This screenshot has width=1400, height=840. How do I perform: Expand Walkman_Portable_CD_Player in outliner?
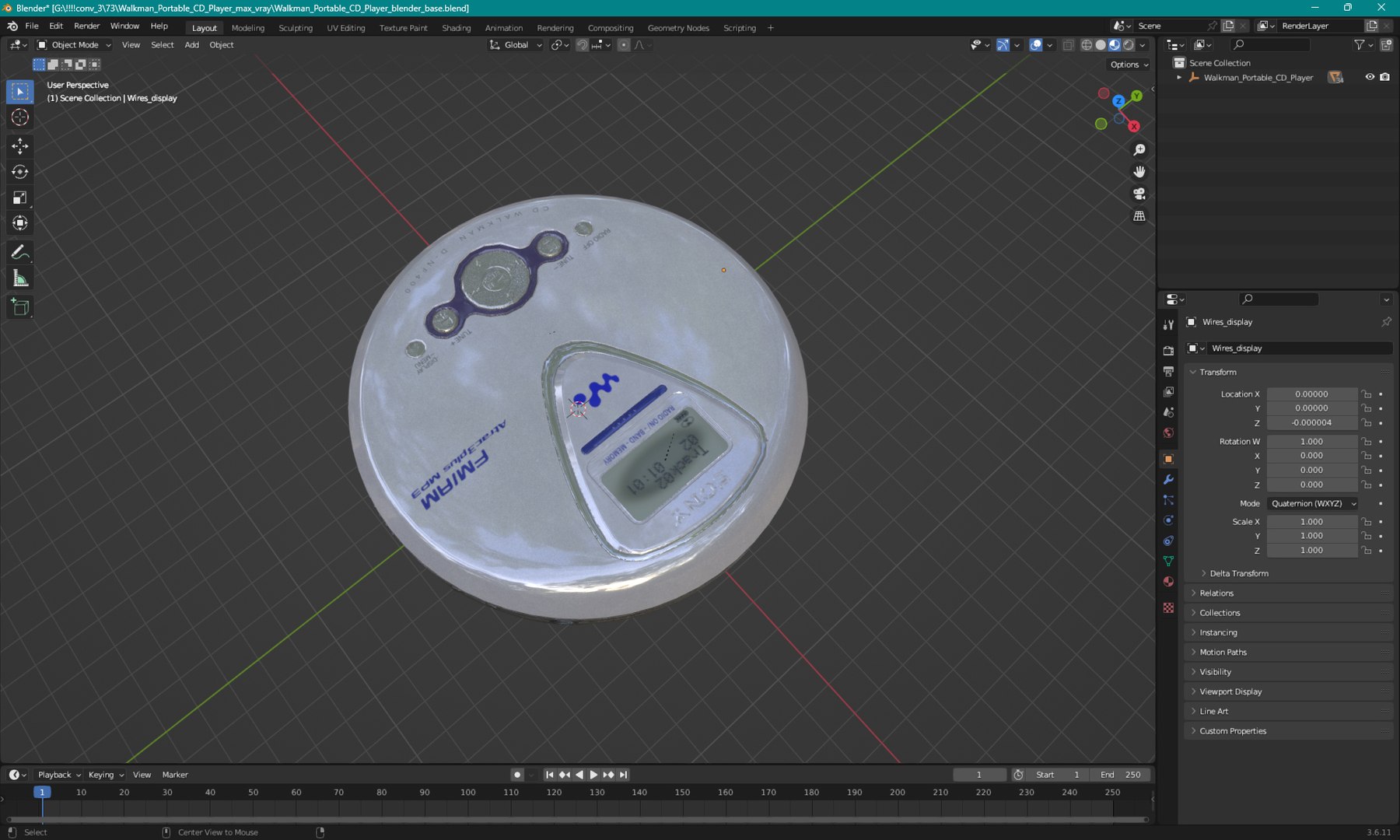coord(1179,78)
